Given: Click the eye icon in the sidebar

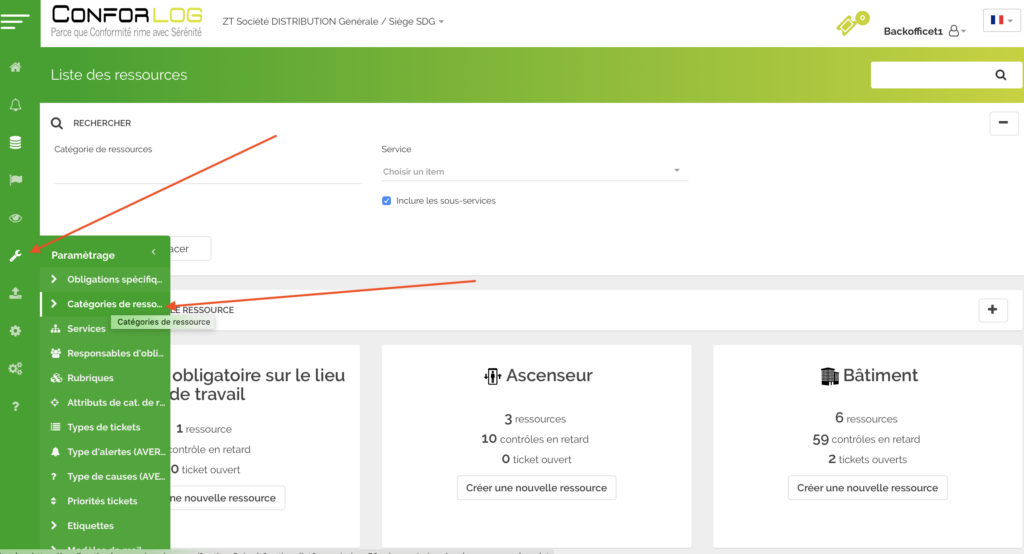Looking at the screenshot, I should tap(15, 218).
